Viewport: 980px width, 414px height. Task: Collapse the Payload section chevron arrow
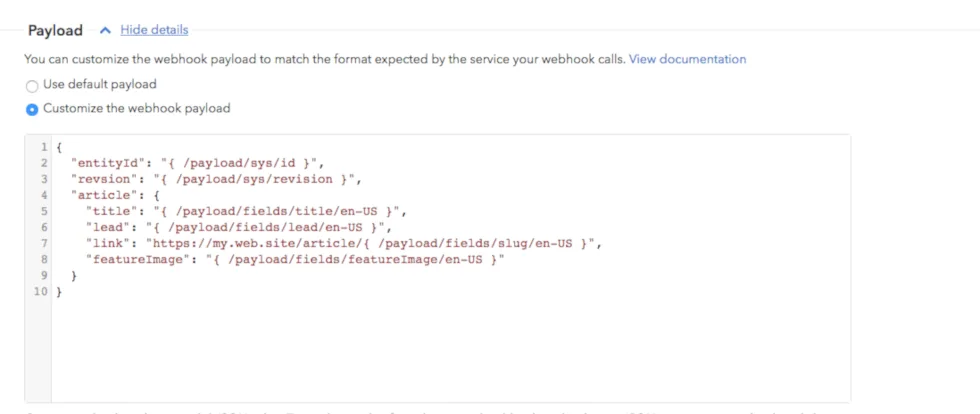click(106, 30)
